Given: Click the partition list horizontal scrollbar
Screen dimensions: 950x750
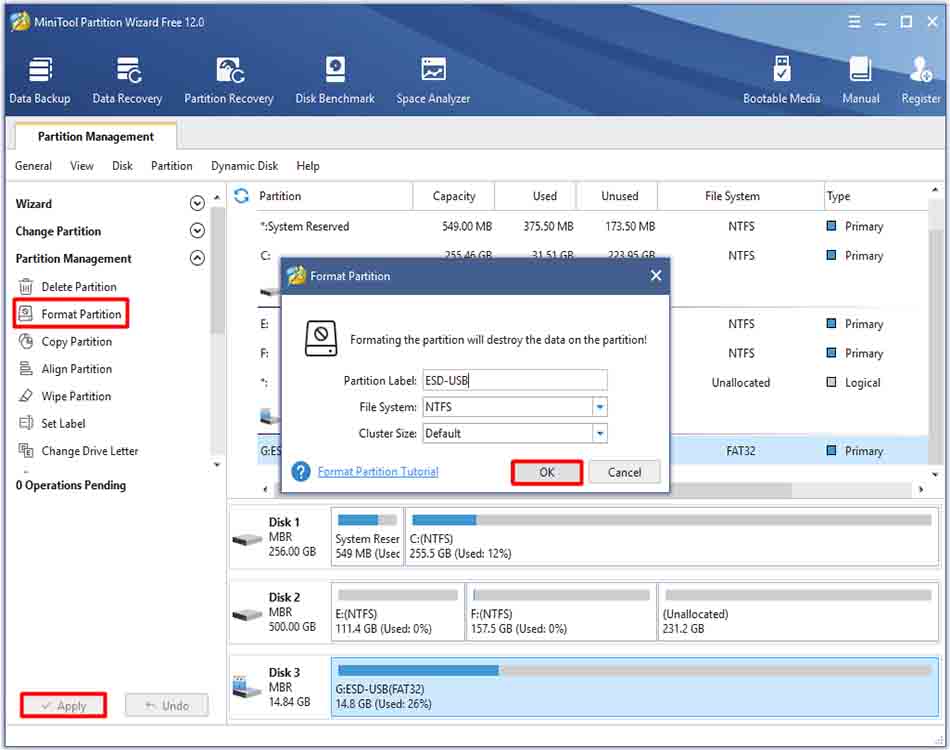Looking at the screenshot, I should pos(535,489).
